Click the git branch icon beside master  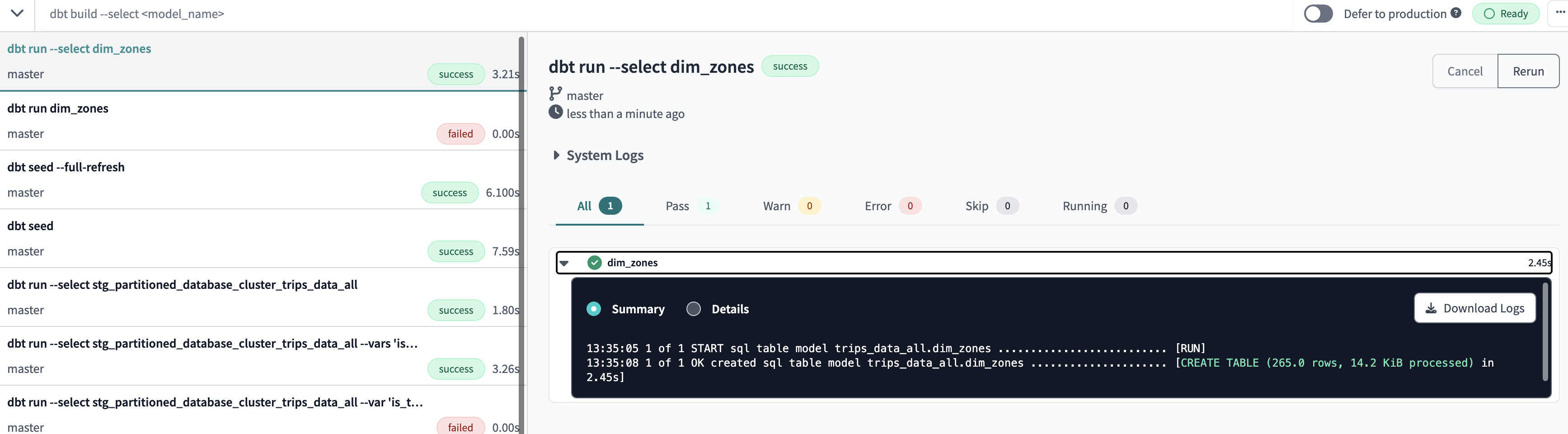tap(554, 94)
